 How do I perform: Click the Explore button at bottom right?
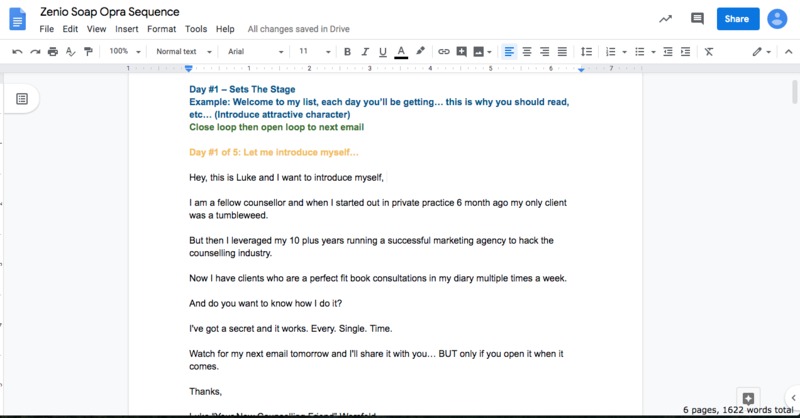[748, 398]
